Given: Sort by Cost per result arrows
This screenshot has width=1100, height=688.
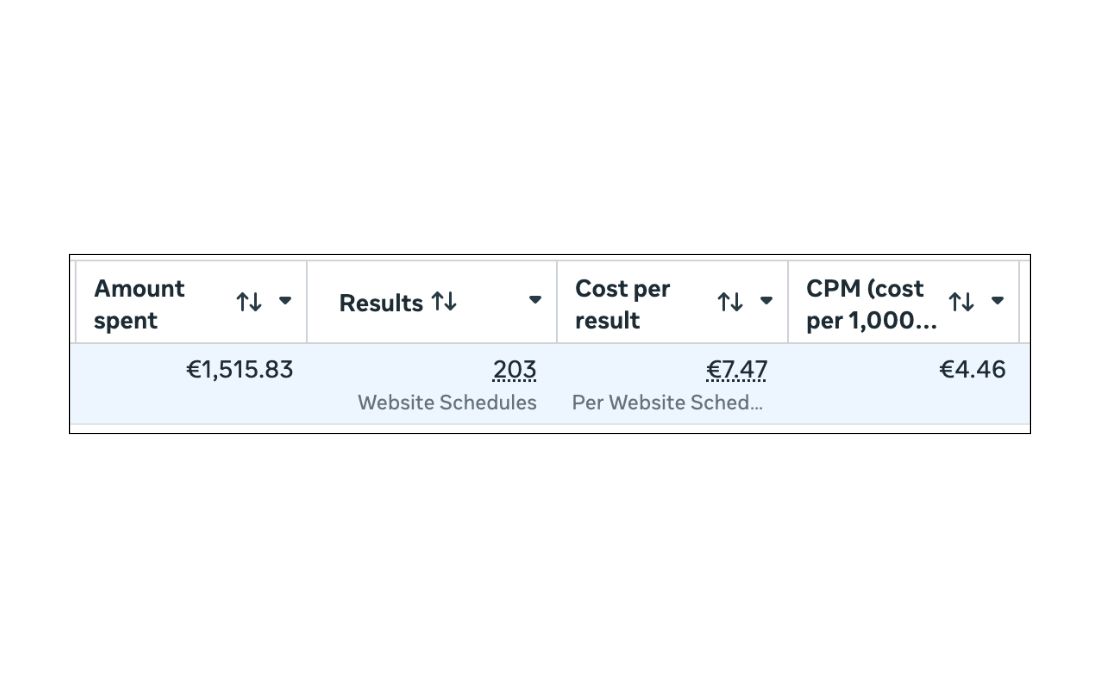Looking at the screenshot, I should pyautogui.click(x=730, y=301).
